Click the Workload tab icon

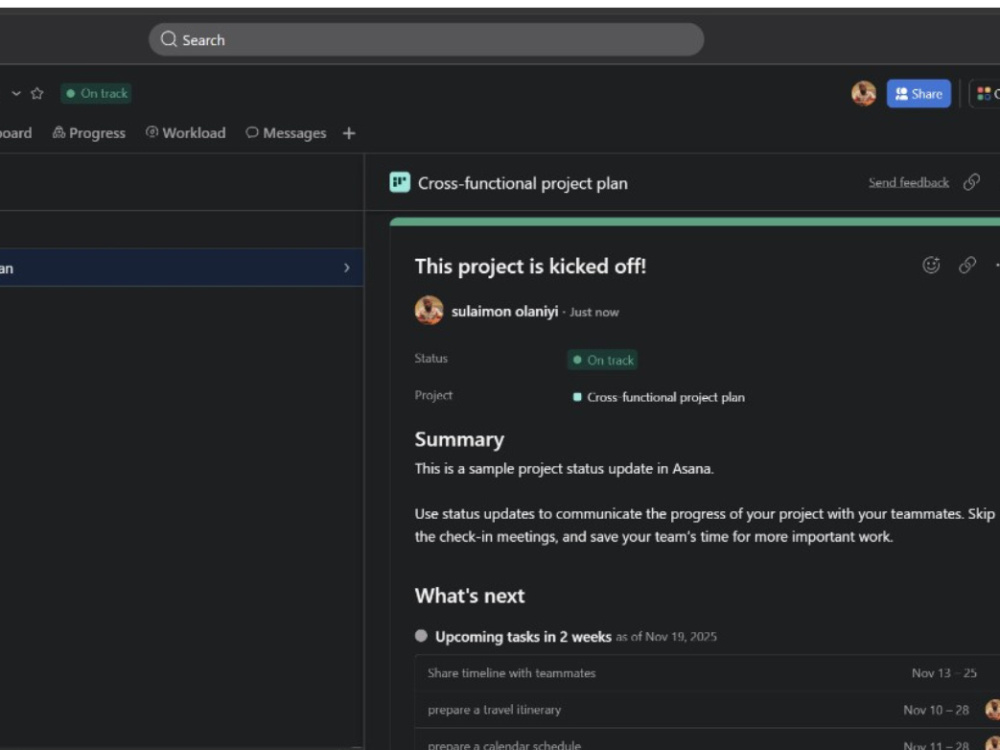click(152, 132)
